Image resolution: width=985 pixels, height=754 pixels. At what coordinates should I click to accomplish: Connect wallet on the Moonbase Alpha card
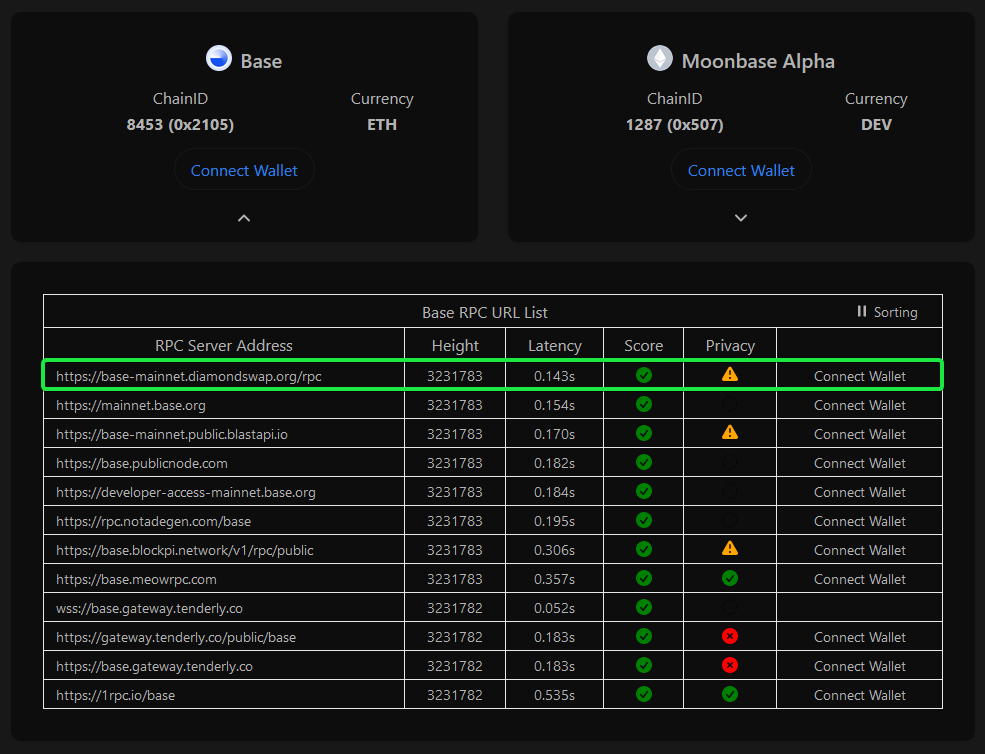[741, 171]
